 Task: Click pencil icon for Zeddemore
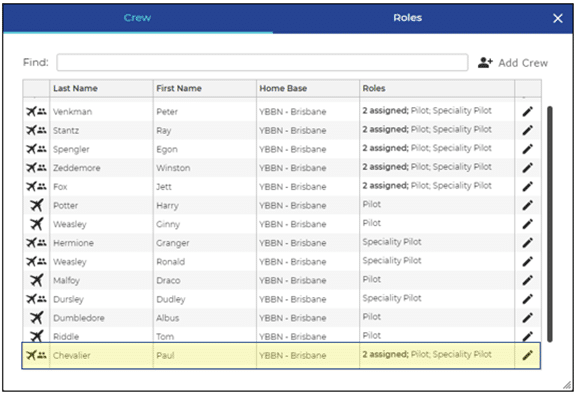point(527,168)
